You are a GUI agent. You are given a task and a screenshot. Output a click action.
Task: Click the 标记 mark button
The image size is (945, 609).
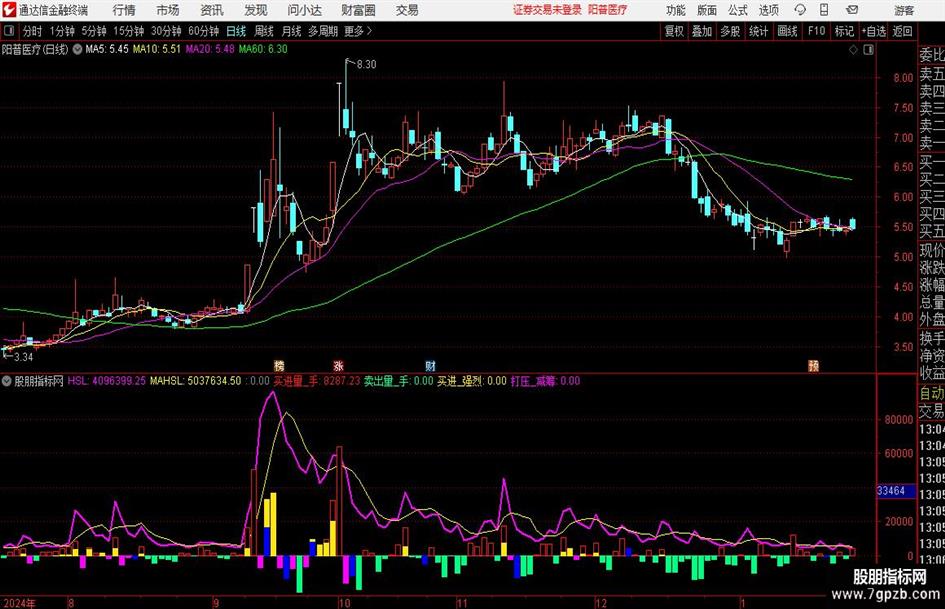(x=844, y=31)
